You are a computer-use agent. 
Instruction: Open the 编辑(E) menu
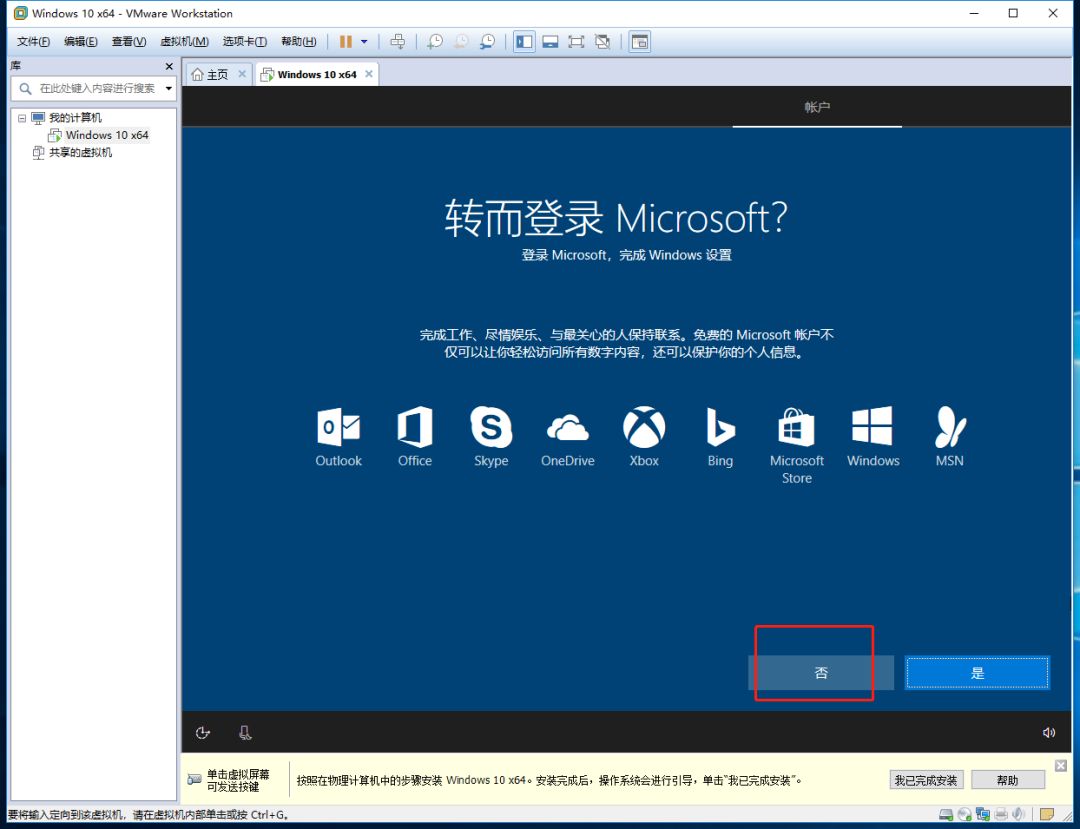tap(81, 41)
